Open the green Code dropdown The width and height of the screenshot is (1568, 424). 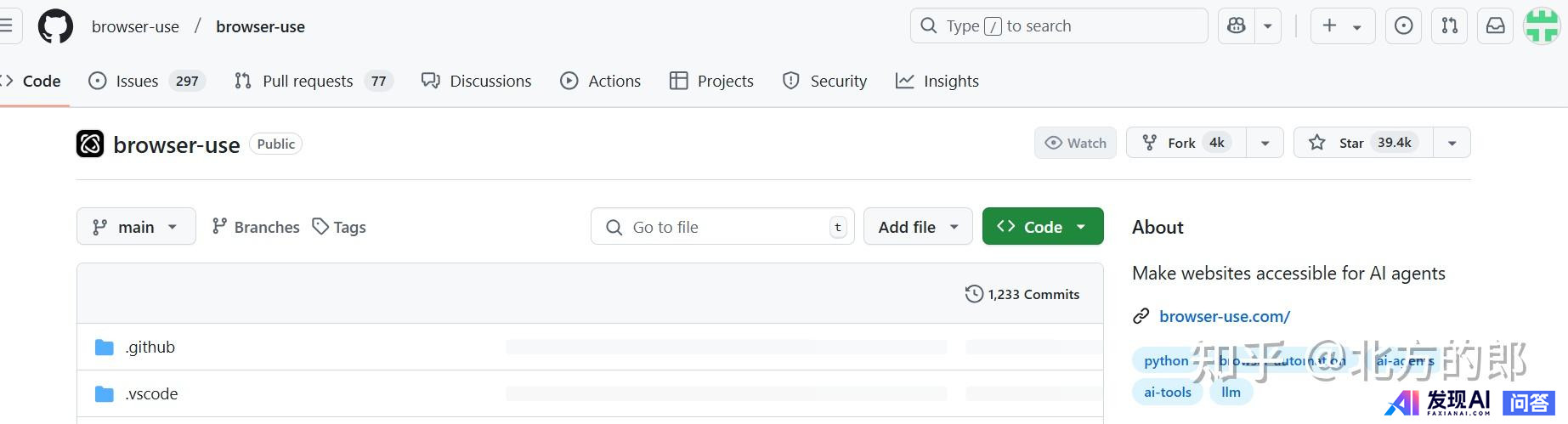pyautogui.click(x=1043, y=227)
